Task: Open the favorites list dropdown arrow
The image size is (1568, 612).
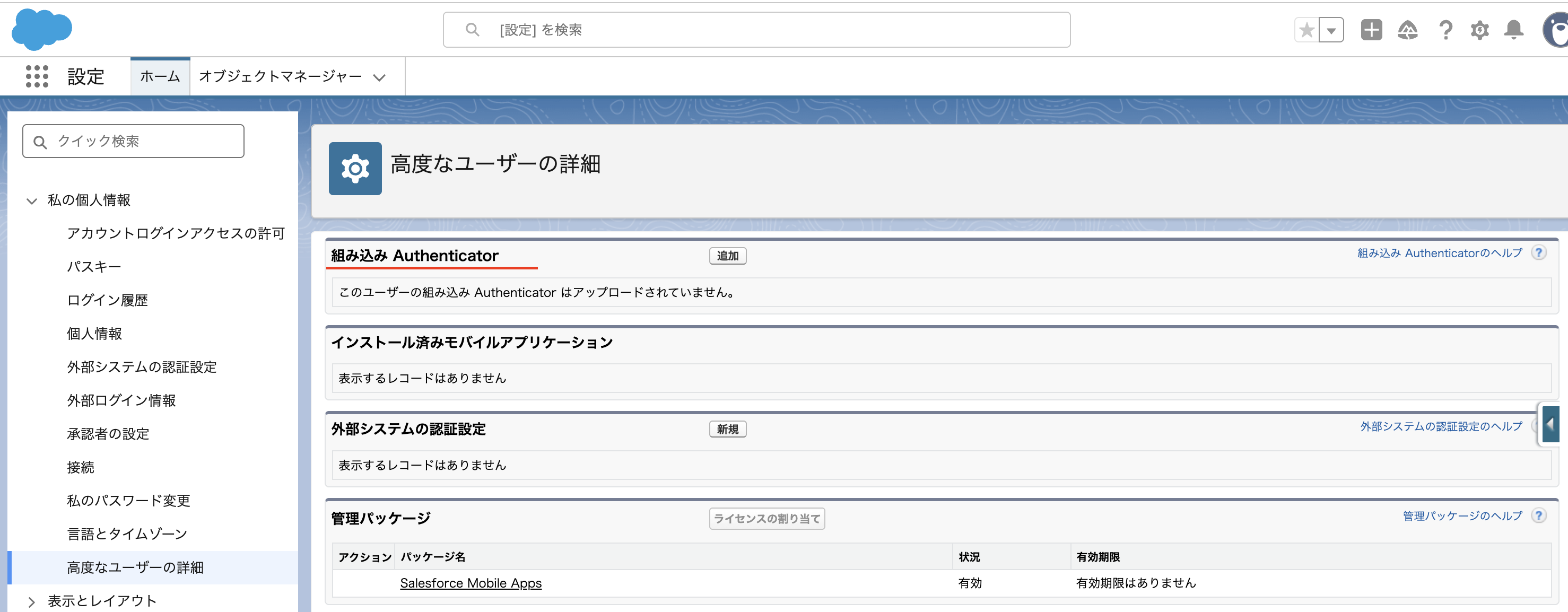Action: [1331, 30]
